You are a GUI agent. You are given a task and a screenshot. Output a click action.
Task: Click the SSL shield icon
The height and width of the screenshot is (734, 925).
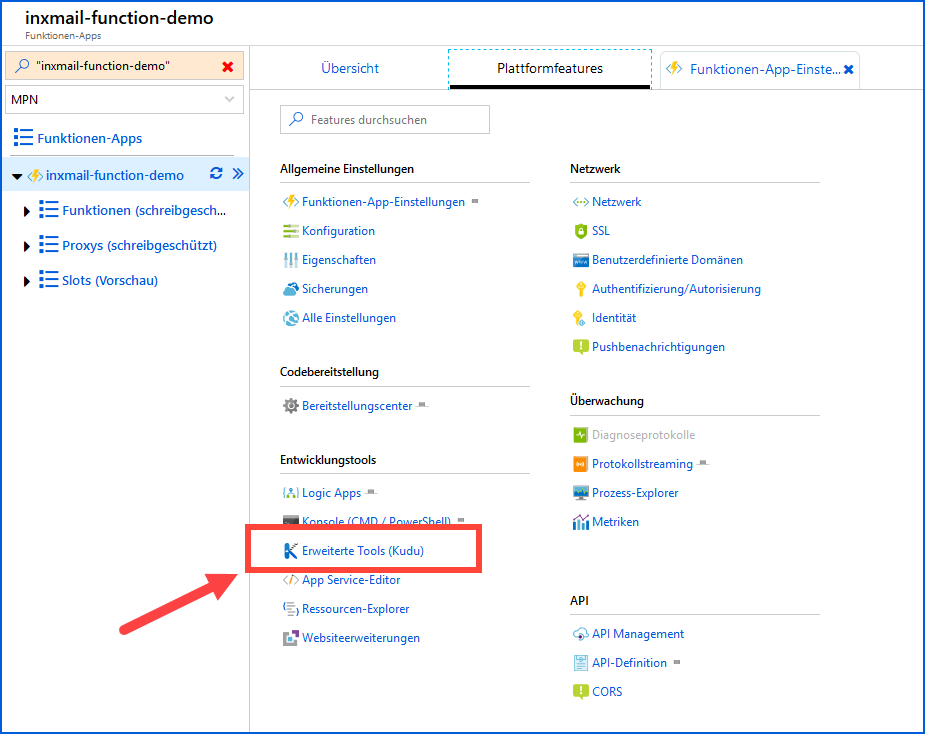pos(580,231)
